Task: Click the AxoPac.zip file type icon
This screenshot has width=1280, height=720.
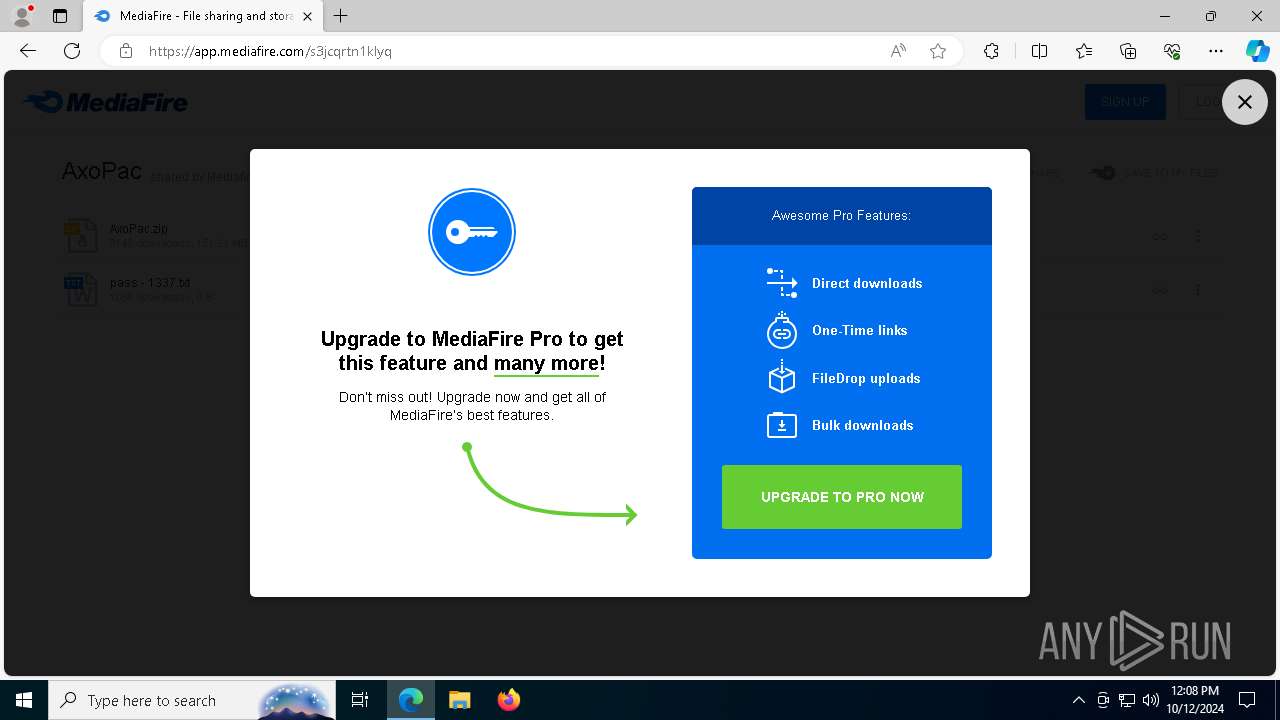Action: tap(80, 236)
